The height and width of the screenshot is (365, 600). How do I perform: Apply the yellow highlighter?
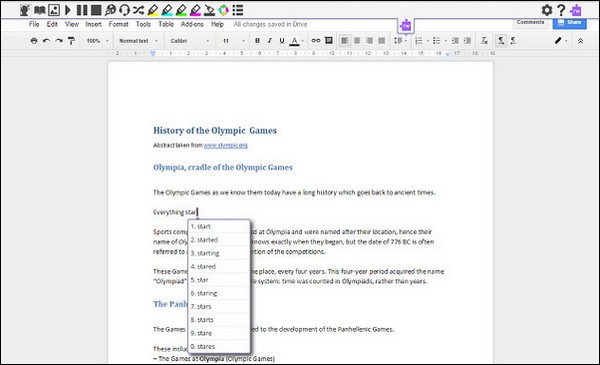[153, 10]
